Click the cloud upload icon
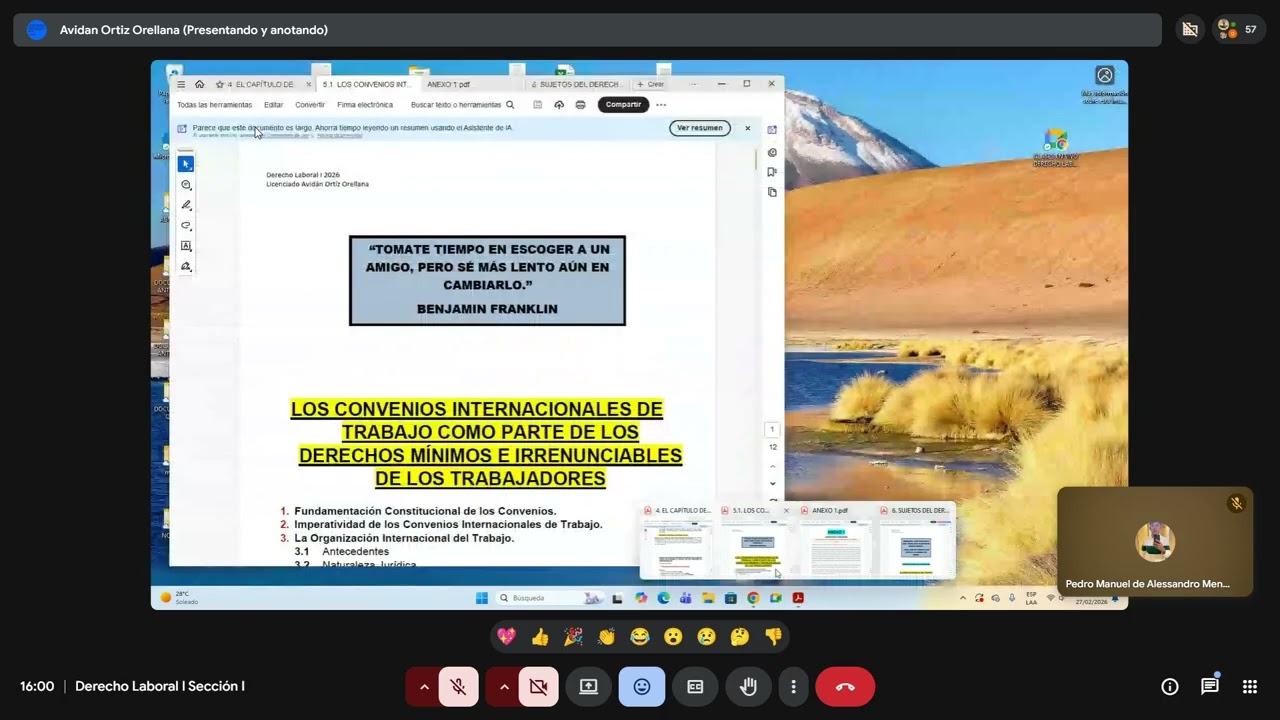Viewport: 1280px width, 720px height. tap(559, 105)
